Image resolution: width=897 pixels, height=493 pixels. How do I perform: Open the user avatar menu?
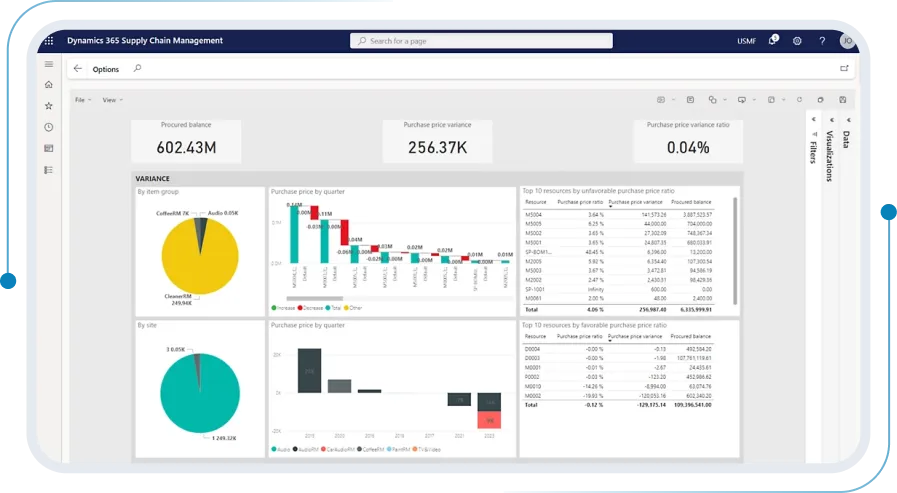point(847,41)
